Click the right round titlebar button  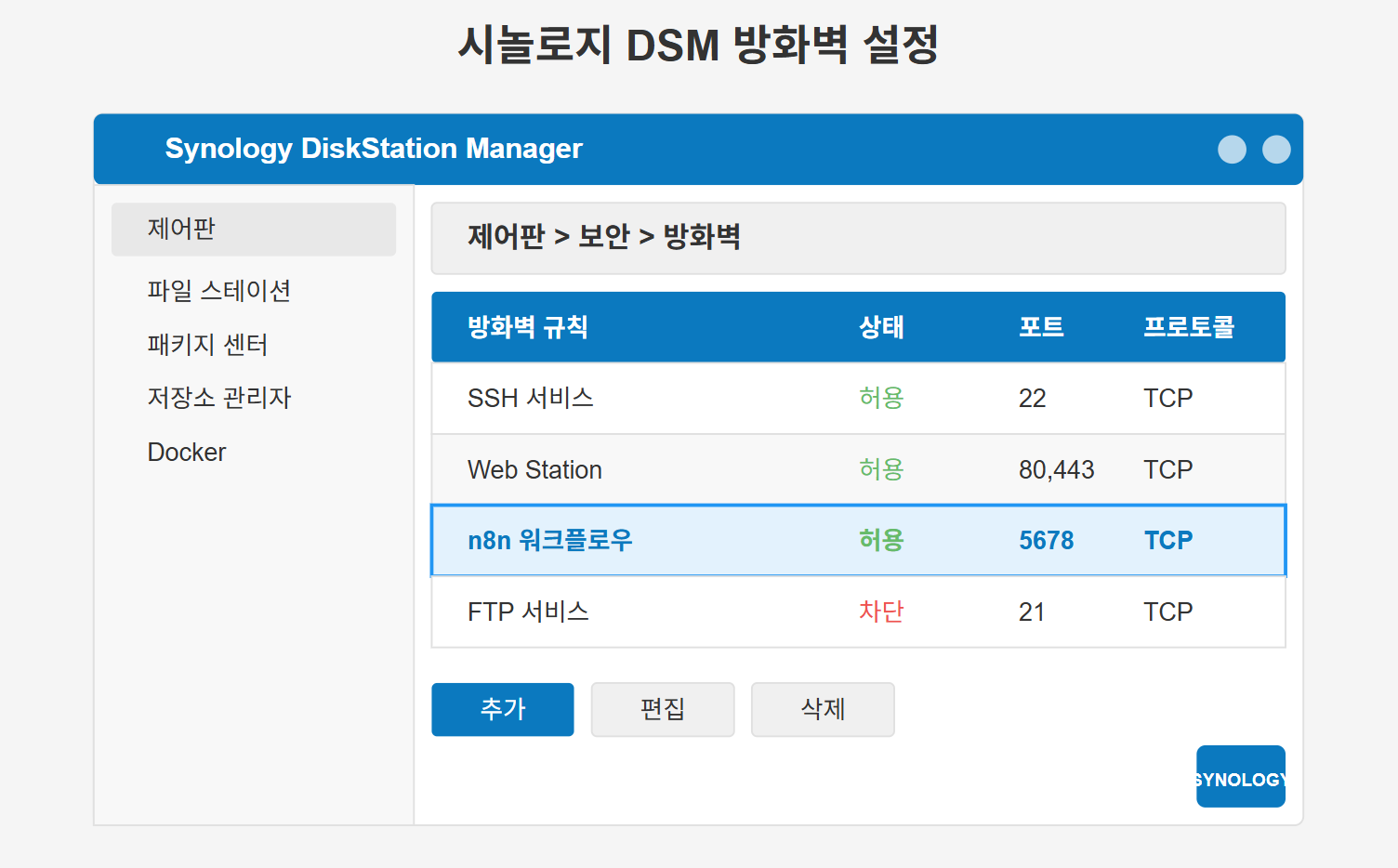point(1276,150)
